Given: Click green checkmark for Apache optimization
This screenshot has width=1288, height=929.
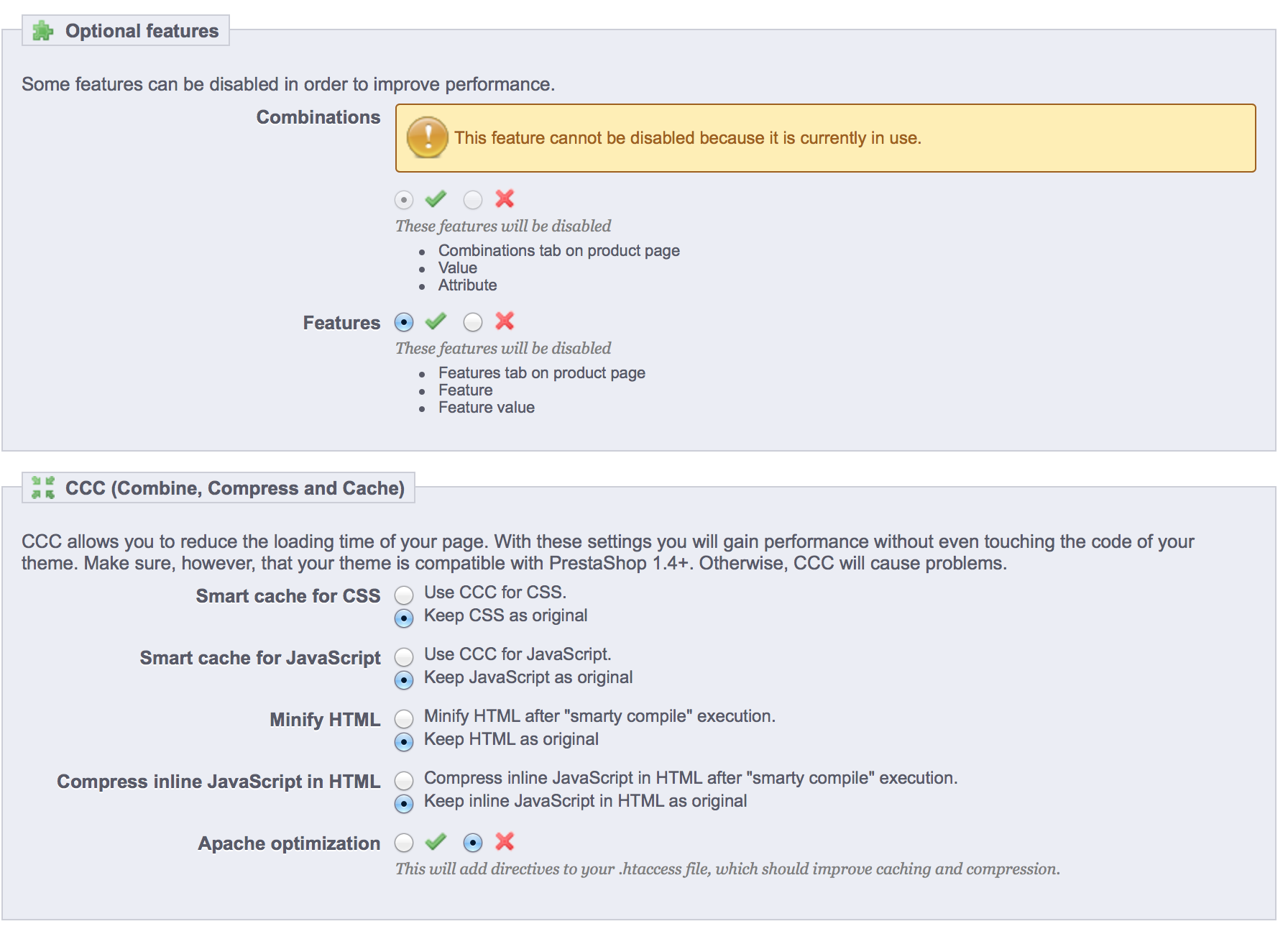Looking at the screenshot, I should (436, 842).
